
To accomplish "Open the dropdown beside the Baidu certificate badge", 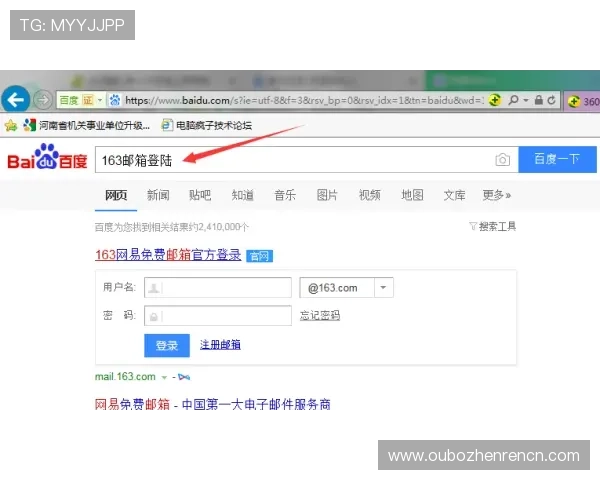I will point(100,101).
